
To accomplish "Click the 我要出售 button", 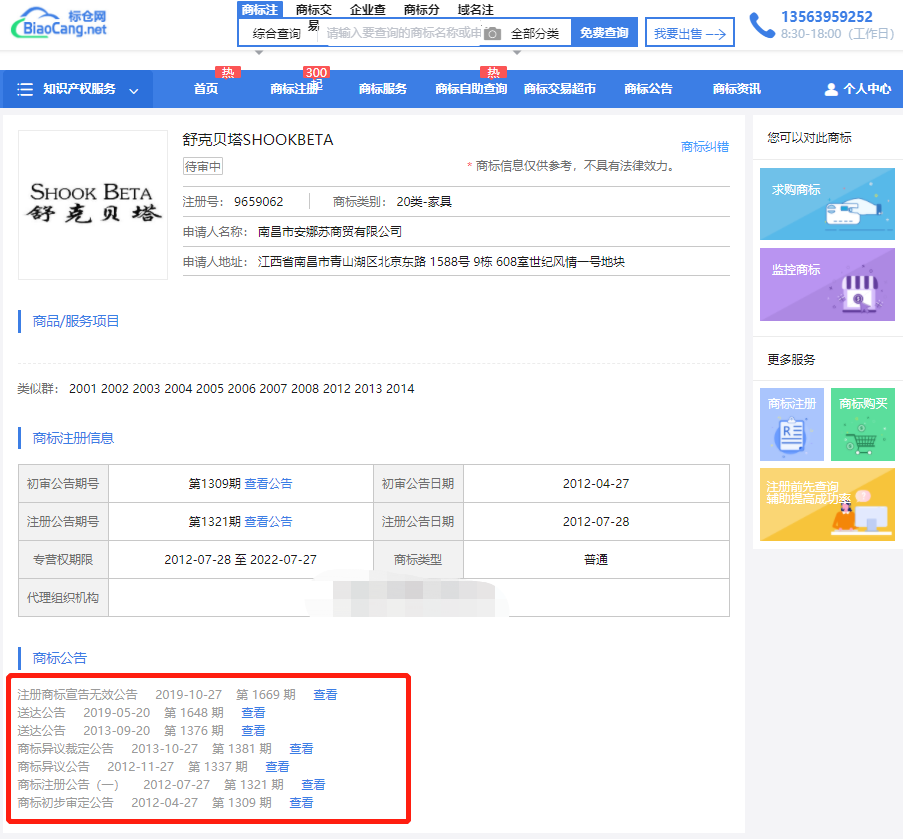I will [x=689, y=33].
